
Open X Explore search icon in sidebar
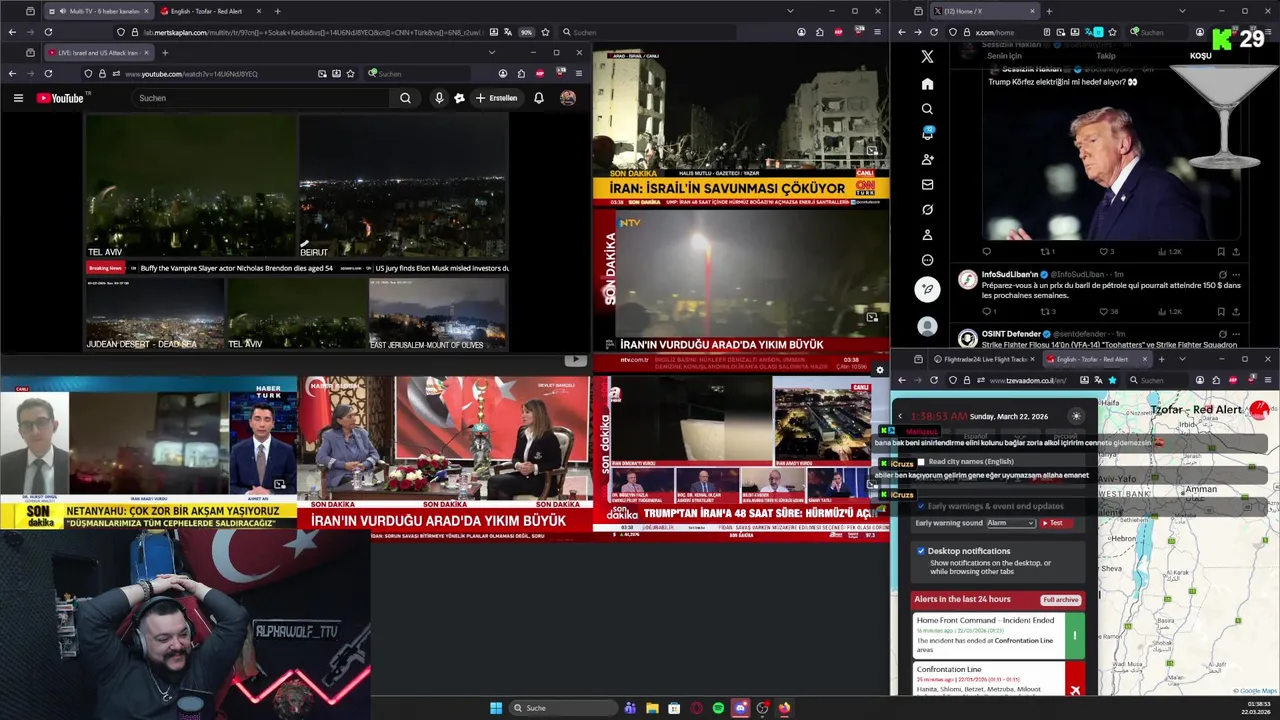click(x=927, y=109)
